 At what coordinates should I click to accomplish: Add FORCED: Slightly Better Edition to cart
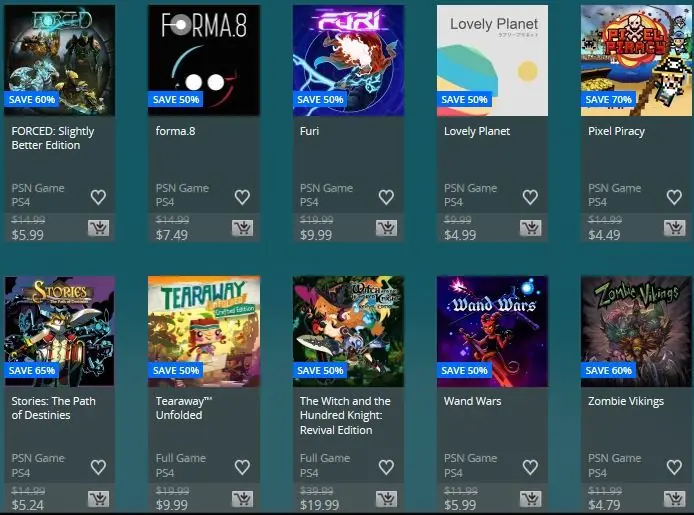pos(98,228)
